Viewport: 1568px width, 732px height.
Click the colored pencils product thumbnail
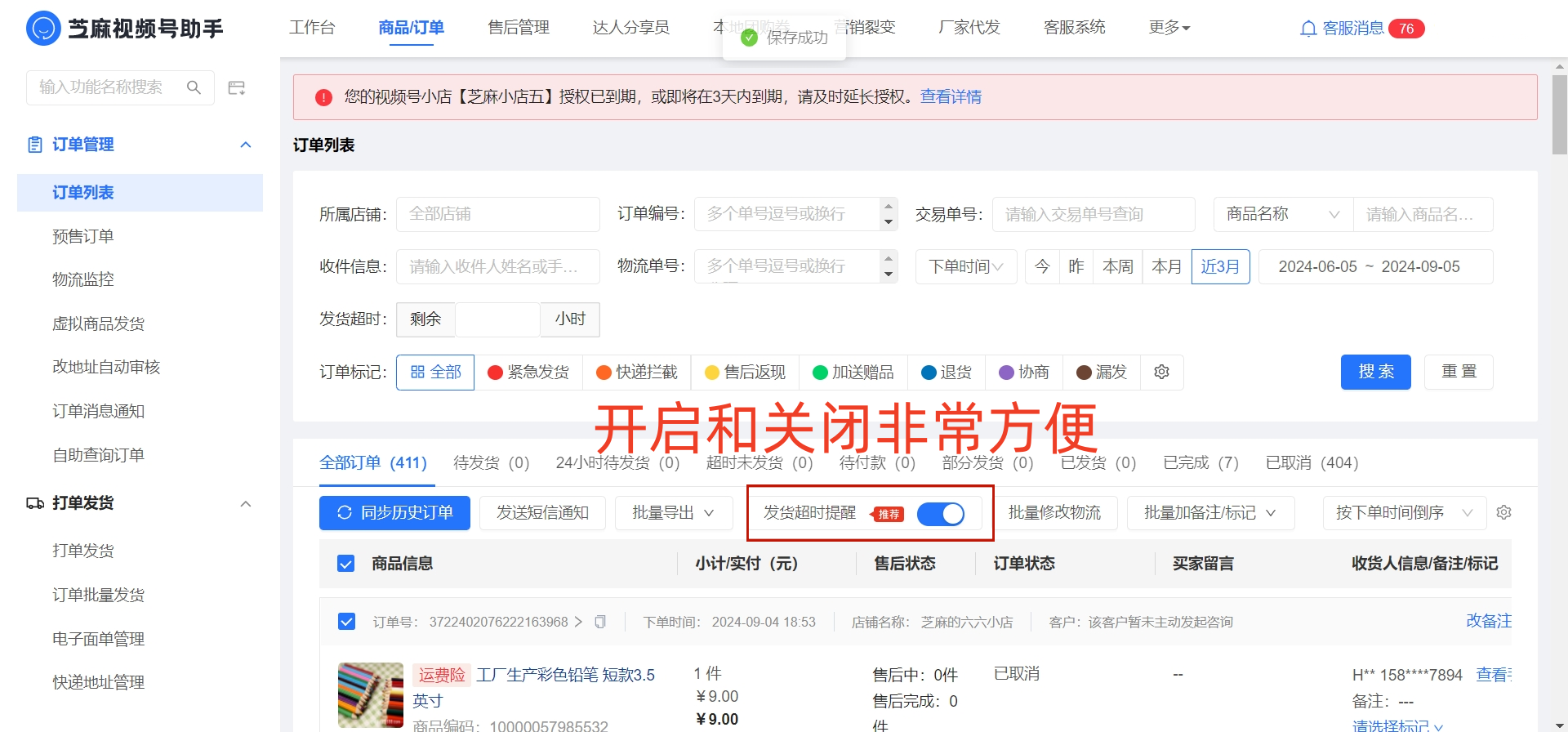click(x=371, y=695)
